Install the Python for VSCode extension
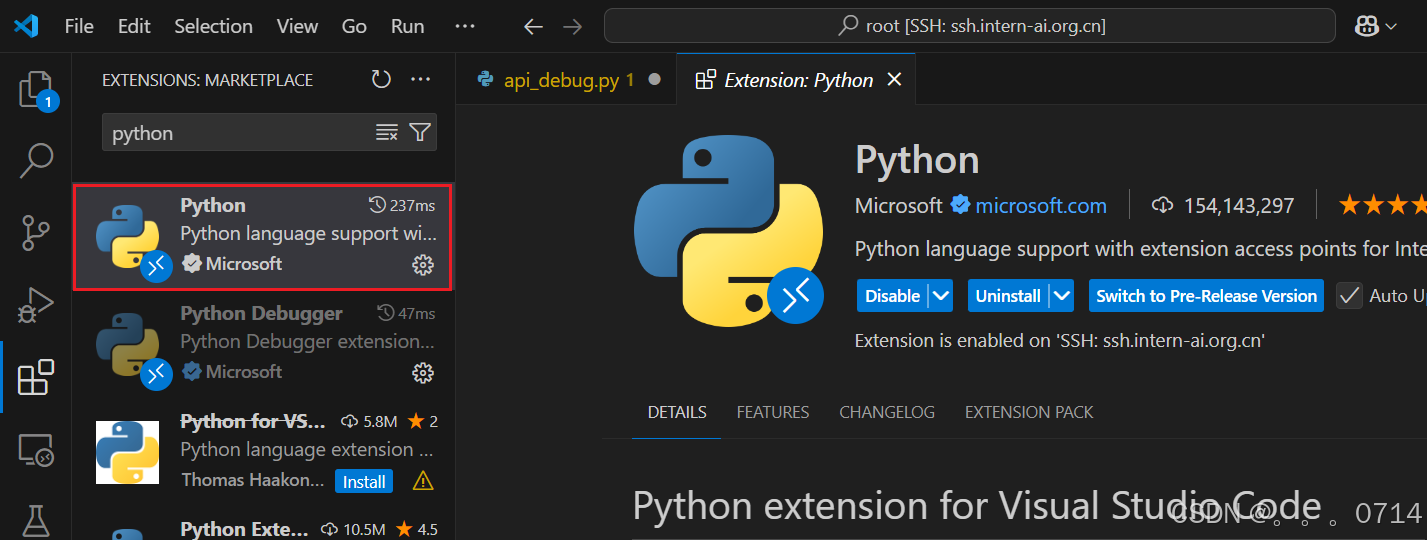The image size is (1427, 540). click(364, 481)
